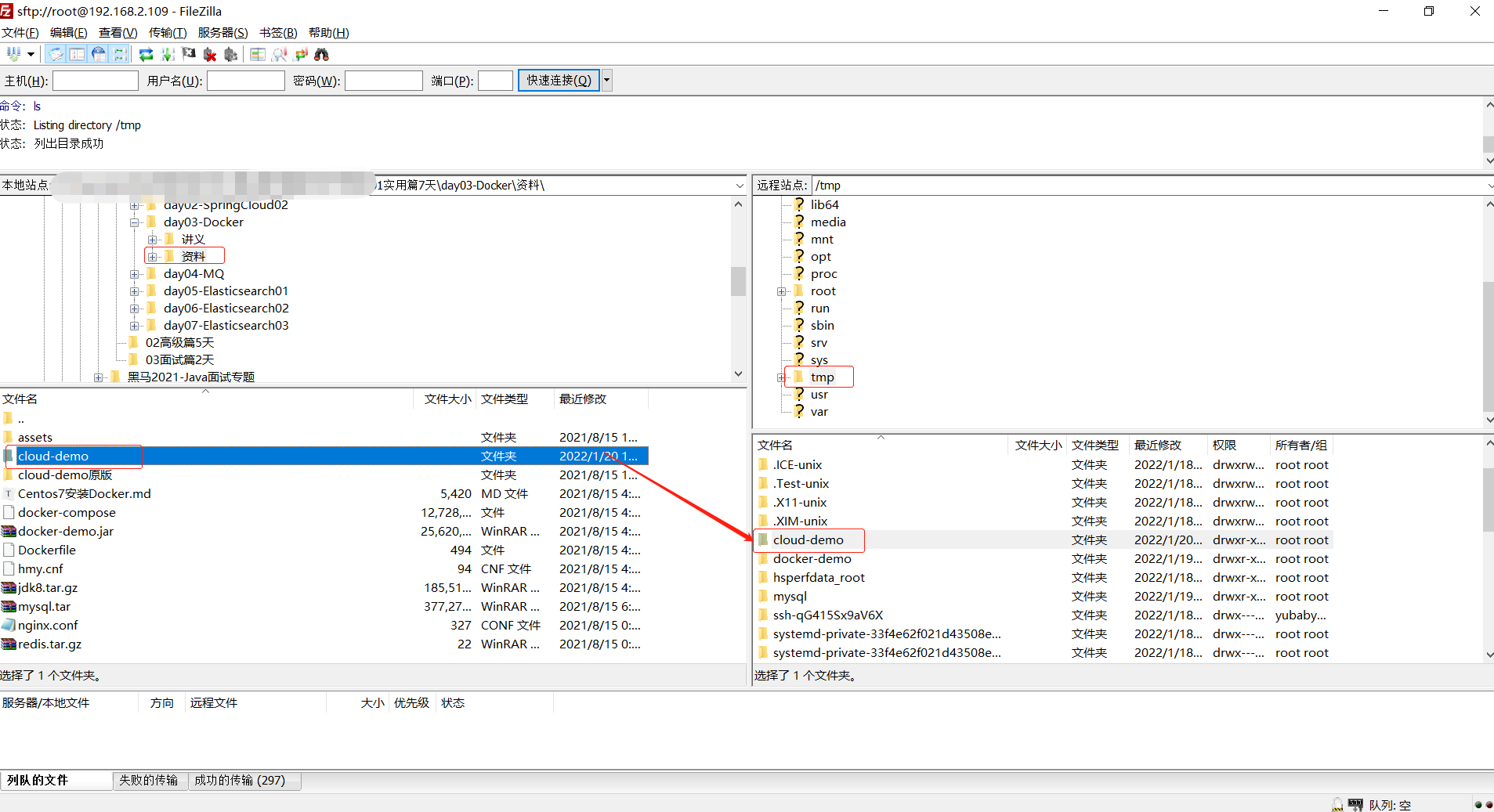Click the colored table comparison icon
The image size is (1494, 812).
(x=258, y=54)
